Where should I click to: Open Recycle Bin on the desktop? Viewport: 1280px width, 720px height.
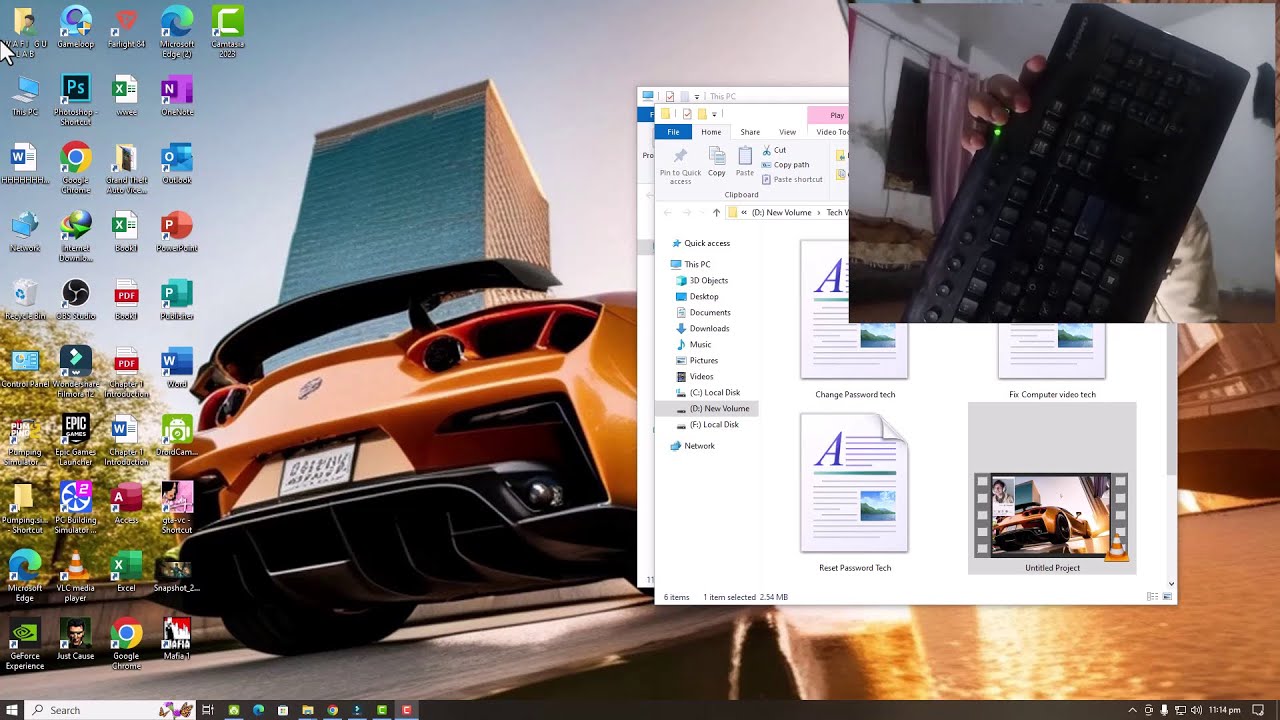coord(25,300)
